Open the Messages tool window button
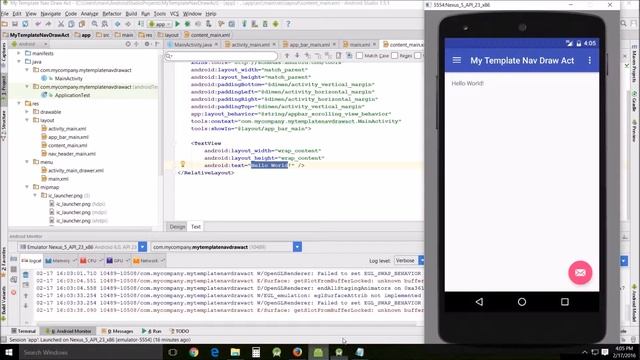The width and height of the screenshot is (640, 360). (x=118, y=331)
